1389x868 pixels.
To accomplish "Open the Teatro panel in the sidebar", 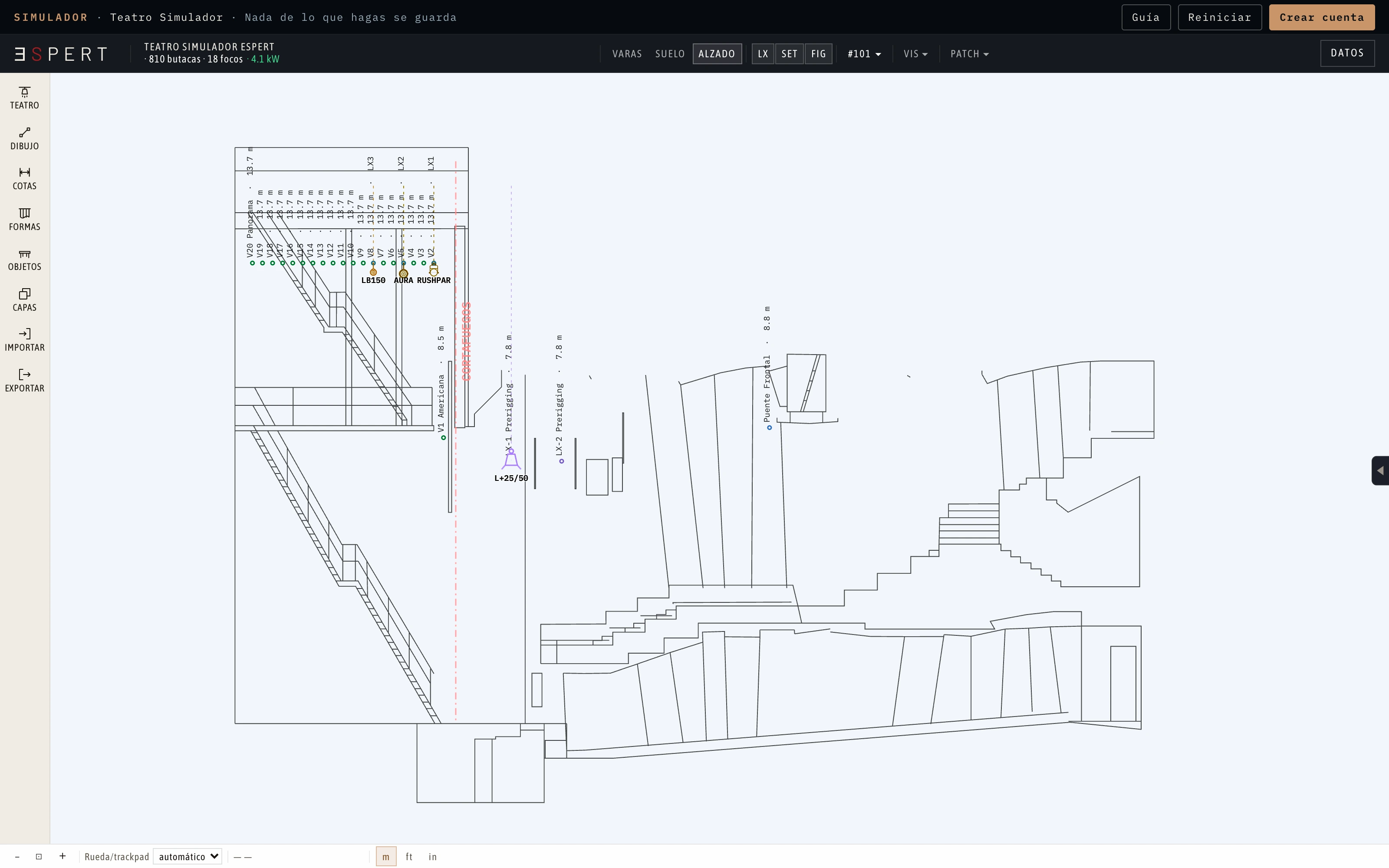I will point(25,98).
